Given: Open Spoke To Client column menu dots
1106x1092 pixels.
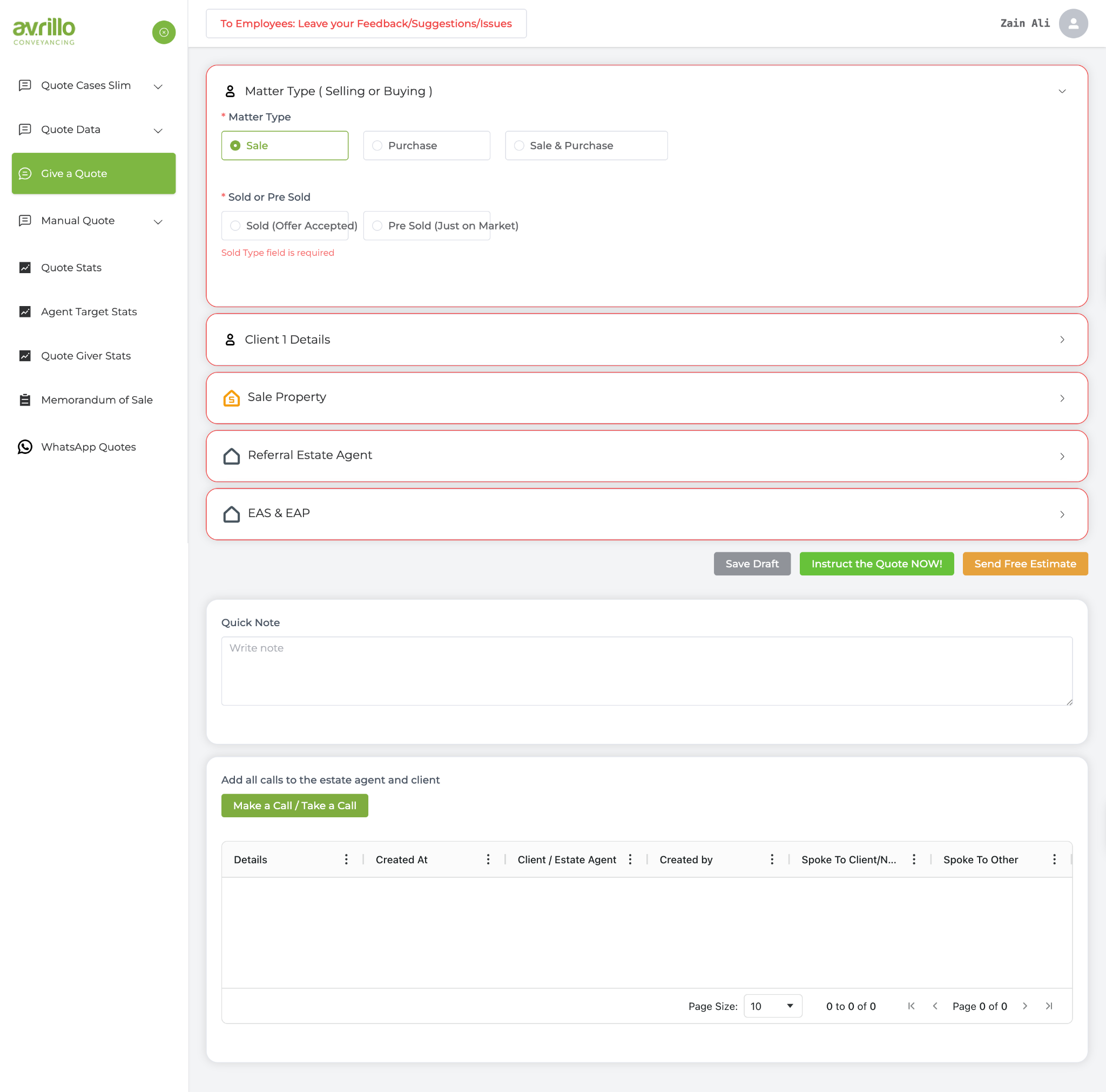Looking at the screenshot, I should click(914, 859).
